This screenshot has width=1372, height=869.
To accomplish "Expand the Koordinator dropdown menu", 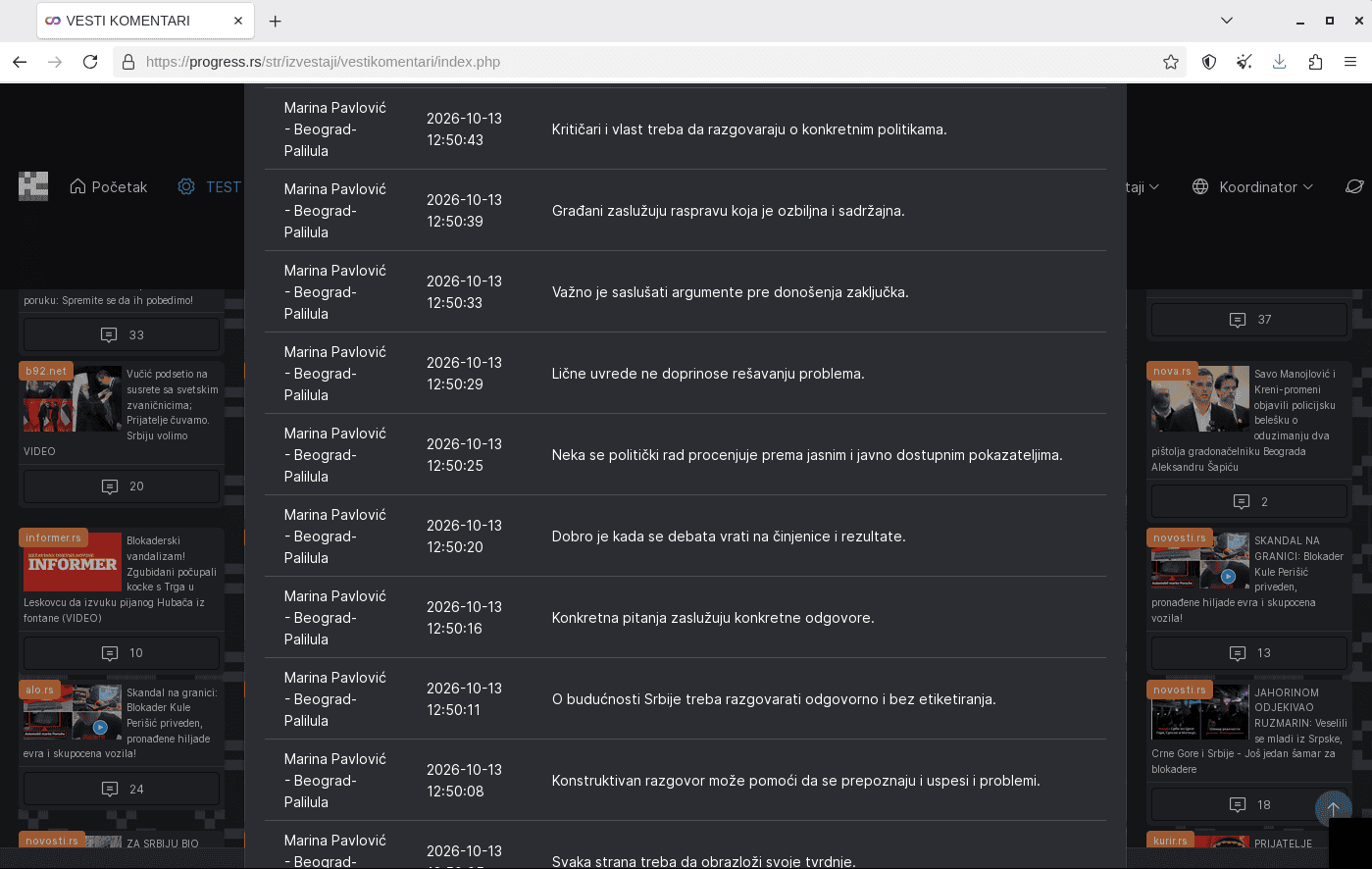I will [1252, 186].
